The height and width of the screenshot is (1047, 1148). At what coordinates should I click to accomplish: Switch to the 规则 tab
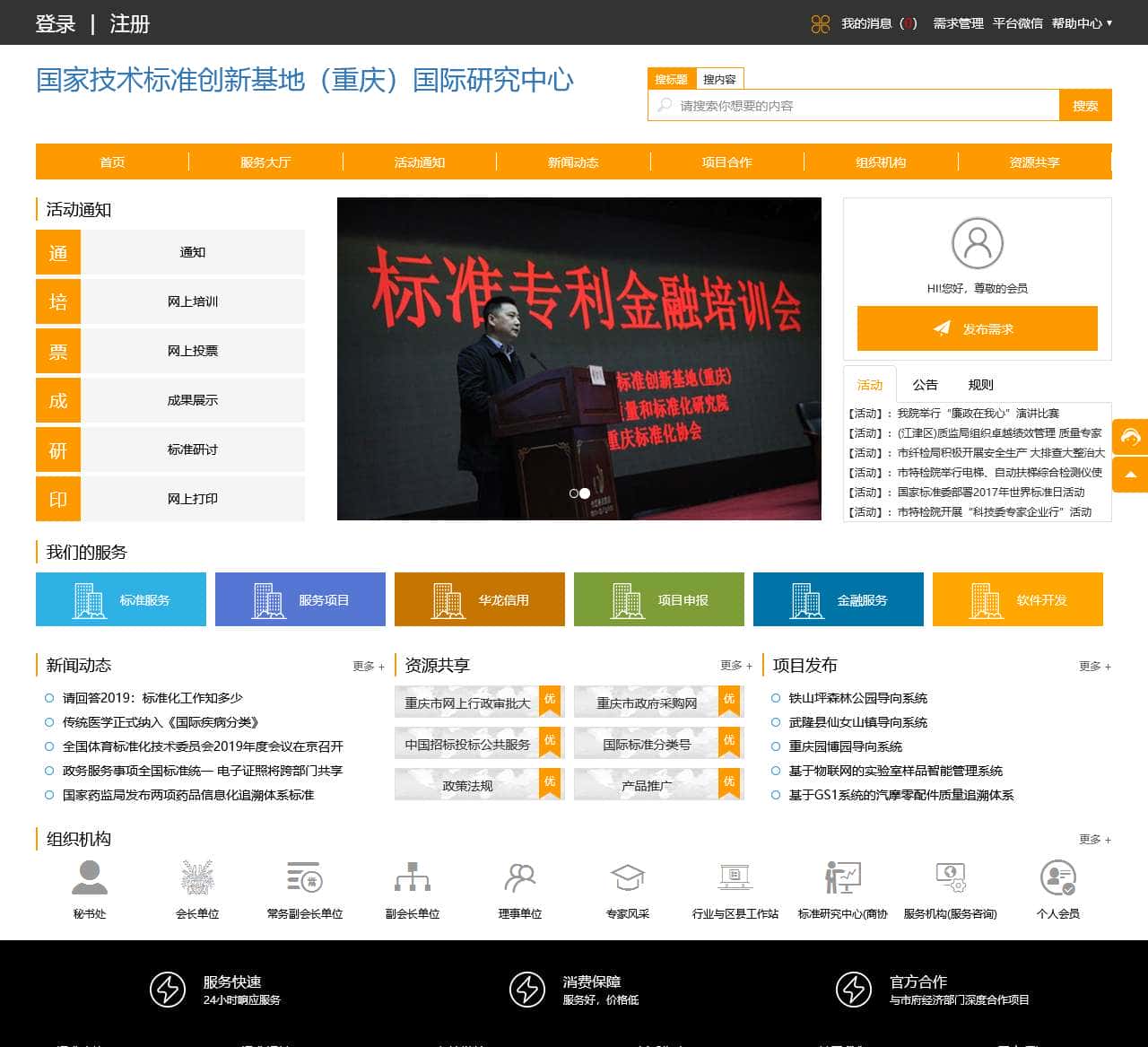pos(981,385)
